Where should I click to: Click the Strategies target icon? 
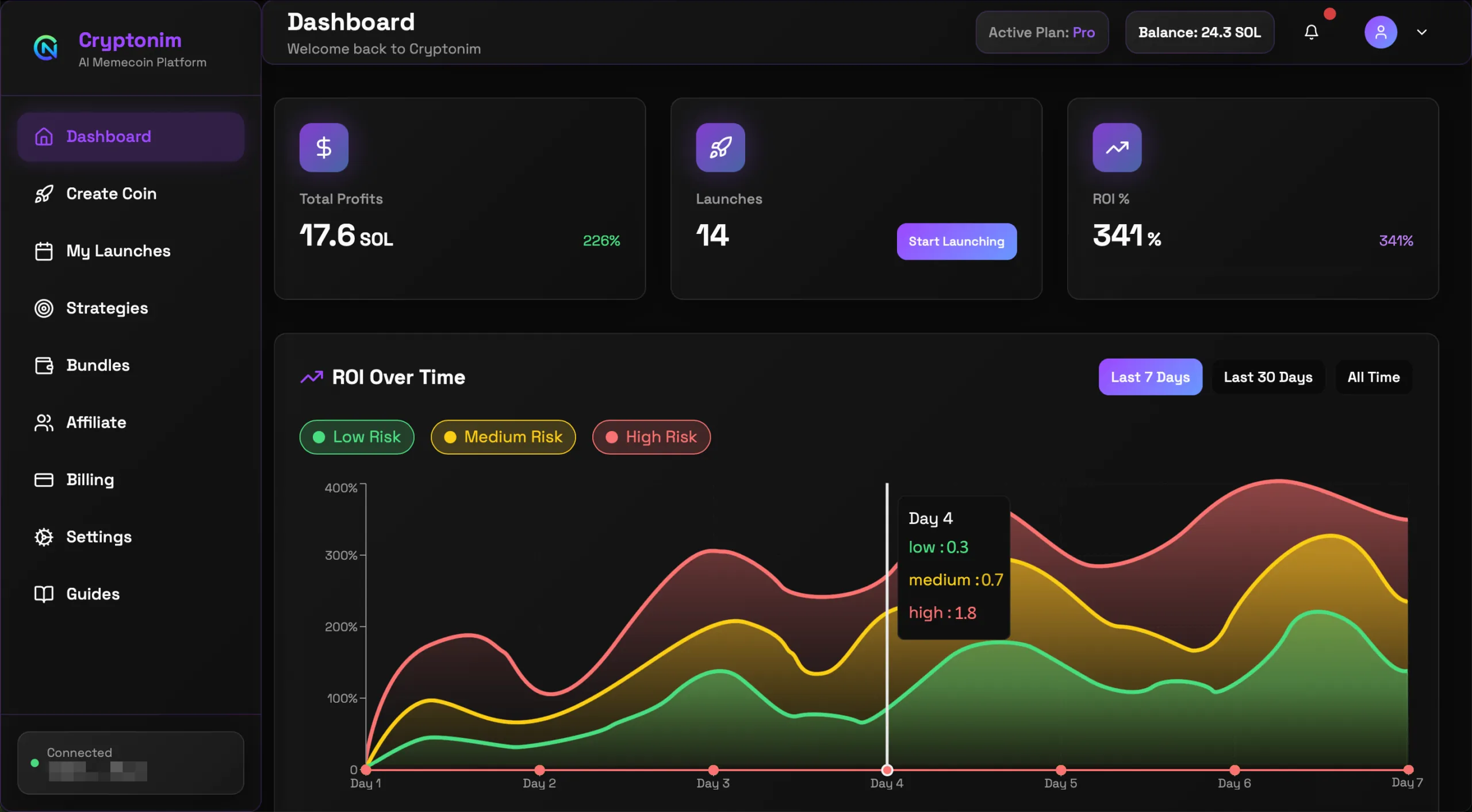(x=44, y=309)
